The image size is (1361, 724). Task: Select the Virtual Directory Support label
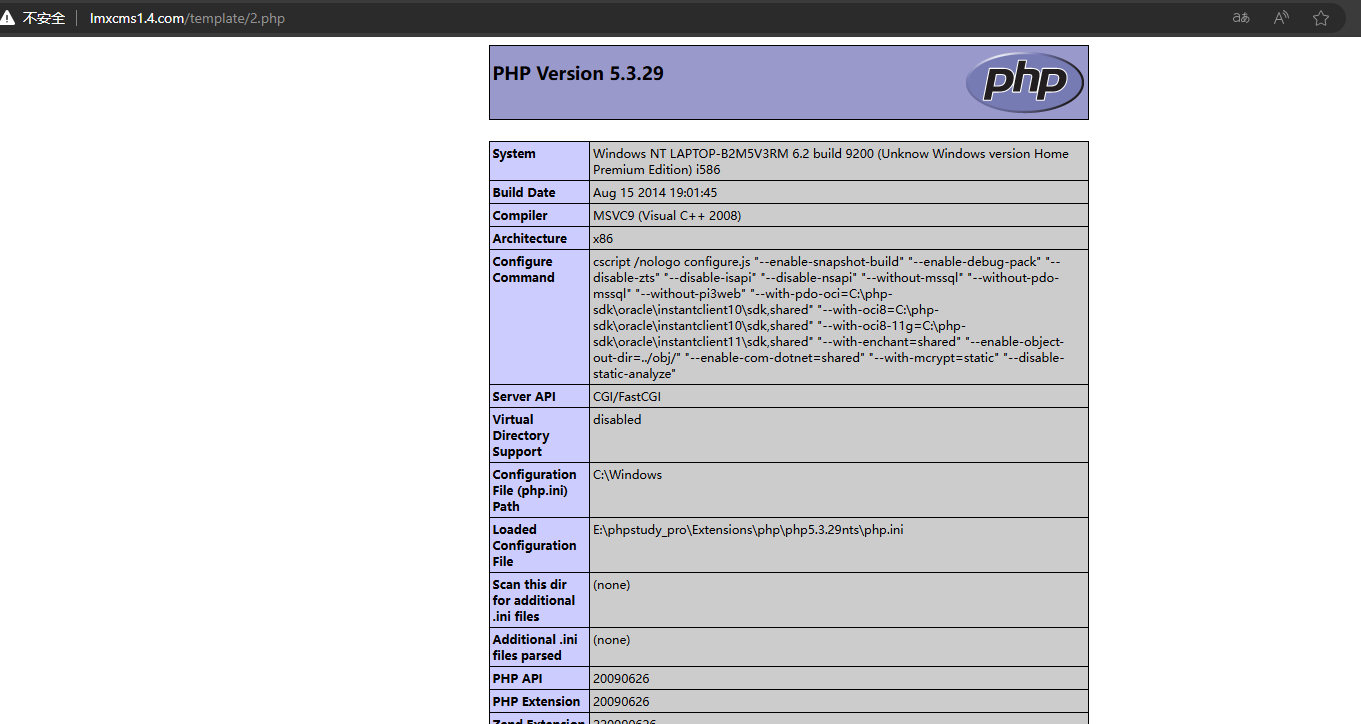tap(521, 436)
